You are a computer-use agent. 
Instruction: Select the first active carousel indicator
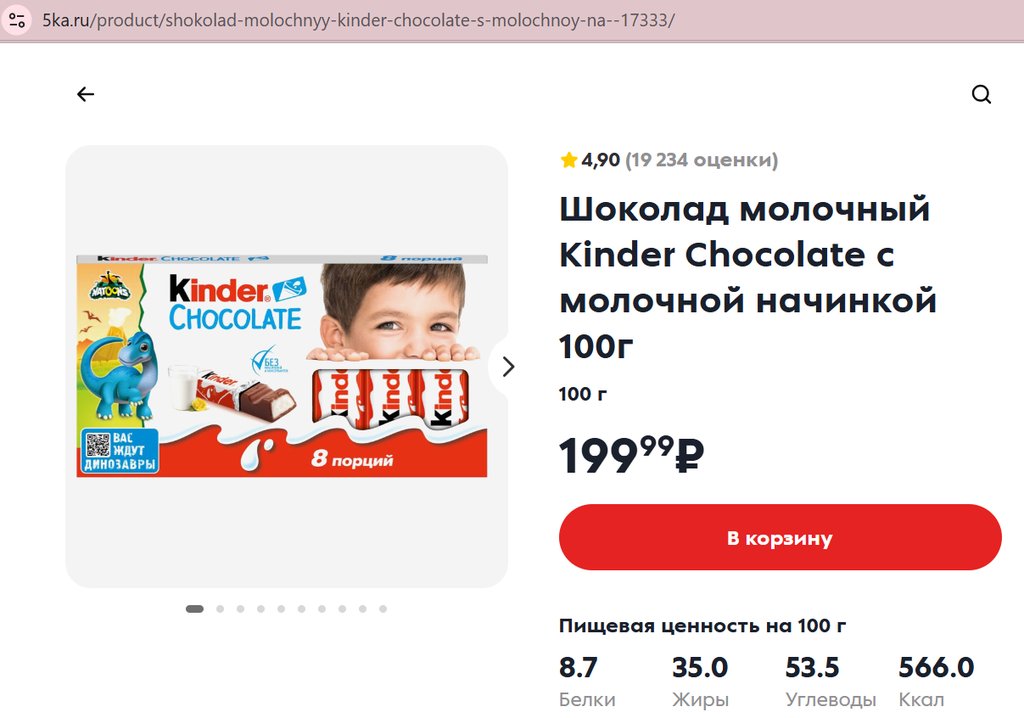[195, 608]
